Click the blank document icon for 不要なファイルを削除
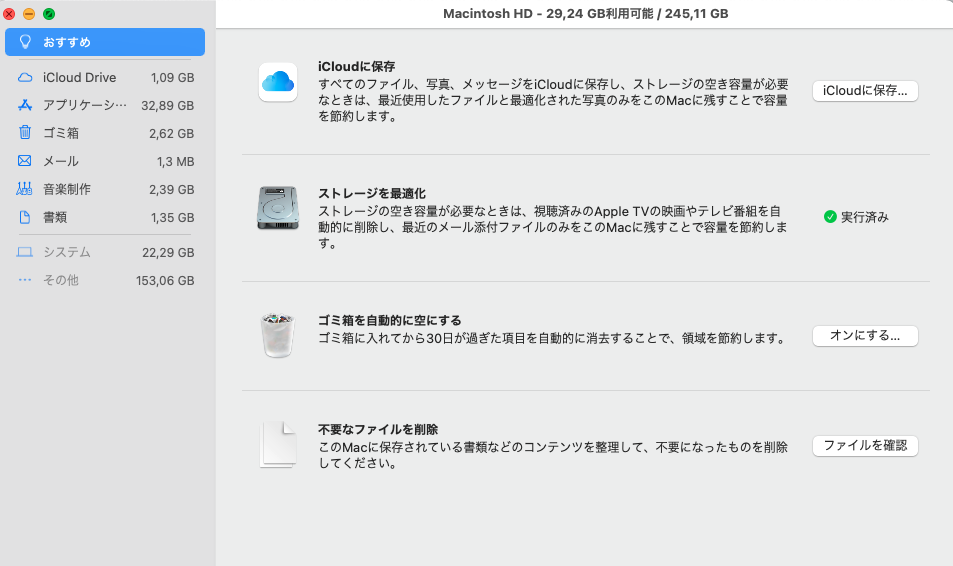This screenshot has width=953, height=566. [278, 444]
